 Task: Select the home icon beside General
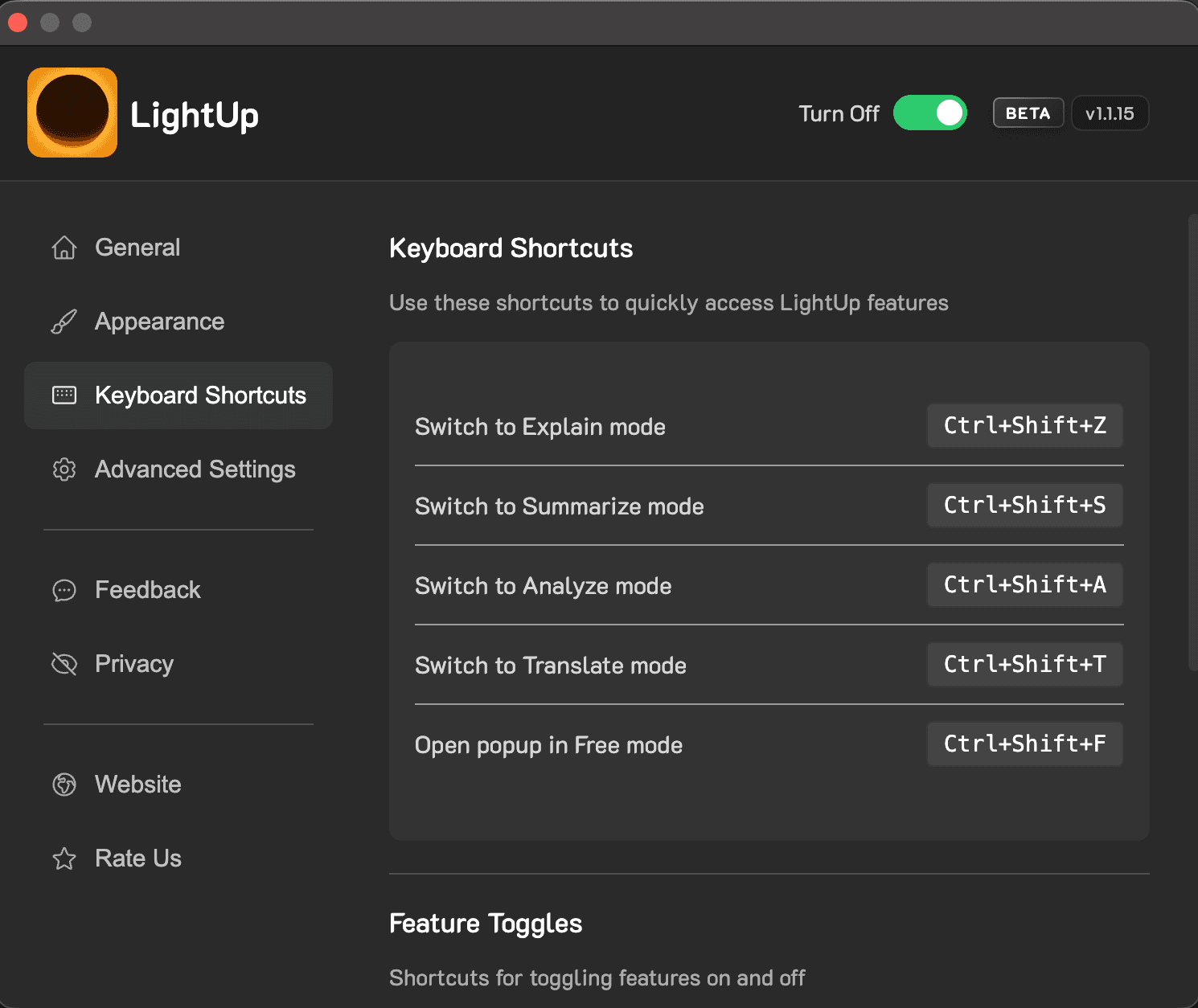click(x=64, y=248)
